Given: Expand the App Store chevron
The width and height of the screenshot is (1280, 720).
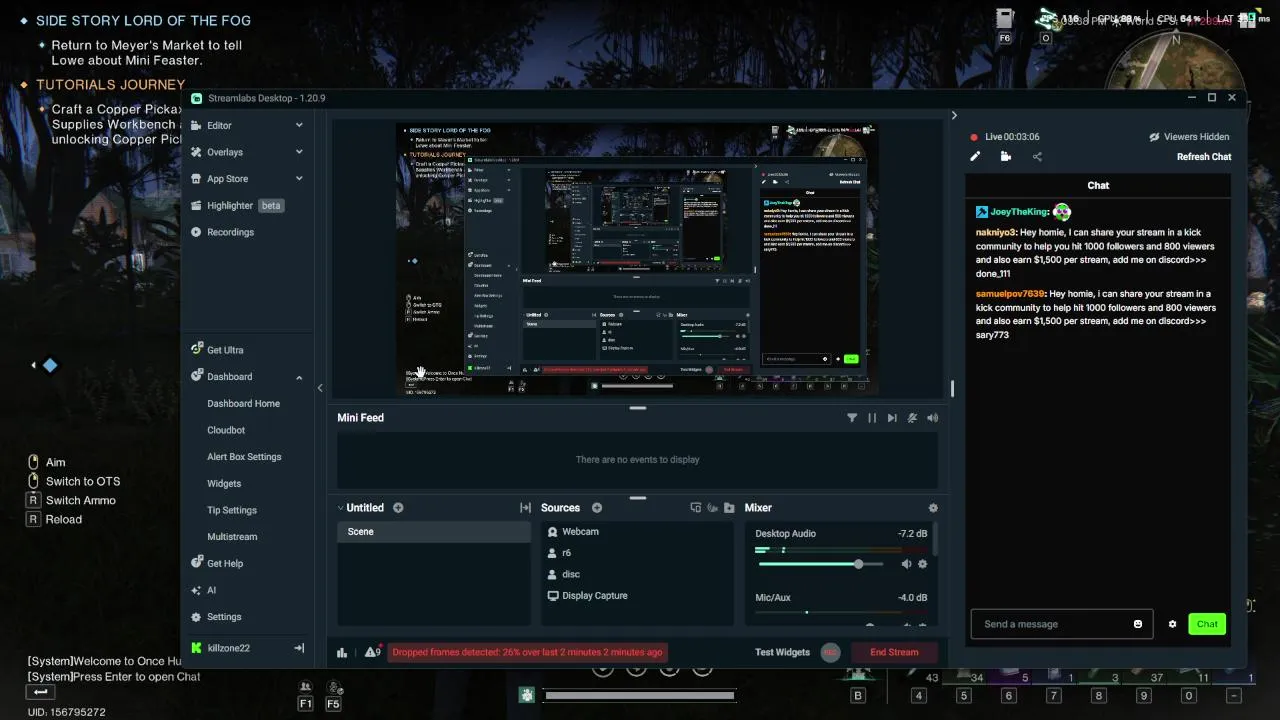Looking at the screenshot, I should 299,179.
